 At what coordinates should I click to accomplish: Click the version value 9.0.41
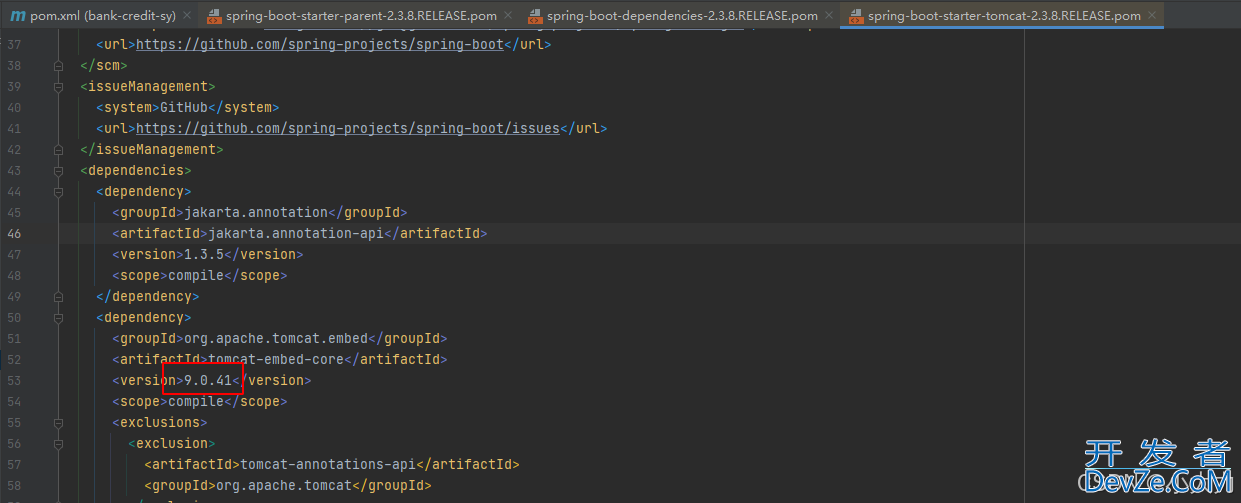pos(208,380)
